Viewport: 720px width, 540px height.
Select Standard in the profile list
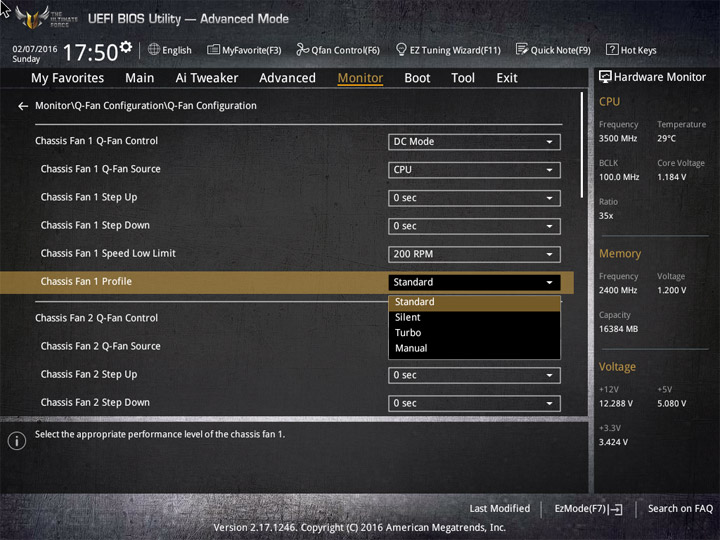[474, 302]
